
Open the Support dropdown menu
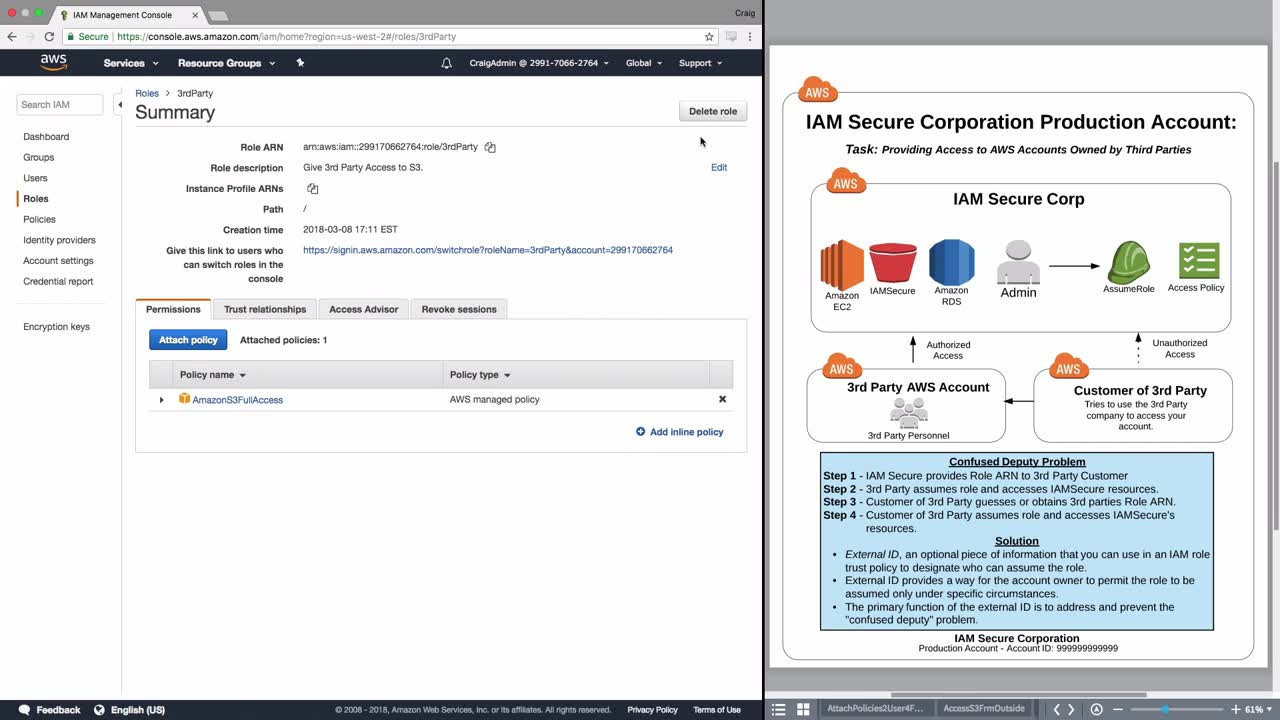point(701,63)
